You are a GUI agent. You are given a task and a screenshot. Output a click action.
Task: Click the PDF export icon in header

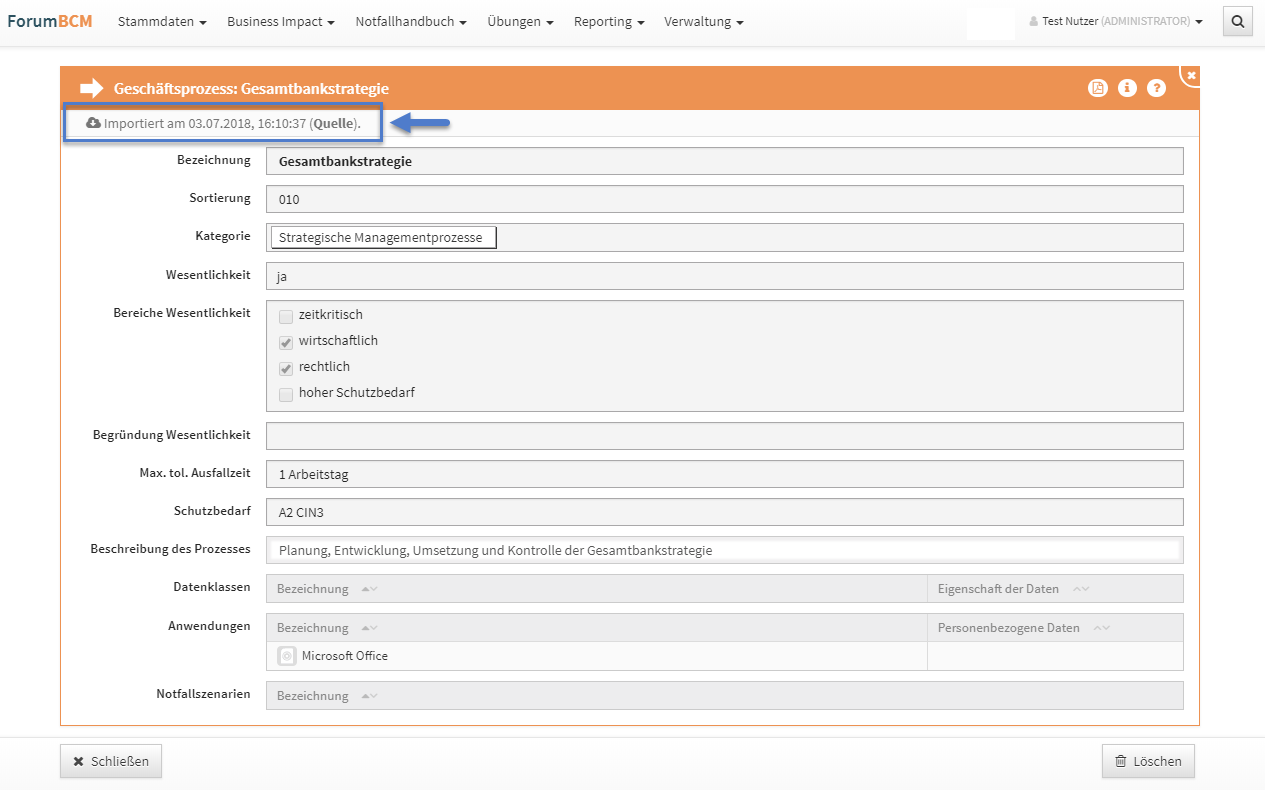[1097, 88]
